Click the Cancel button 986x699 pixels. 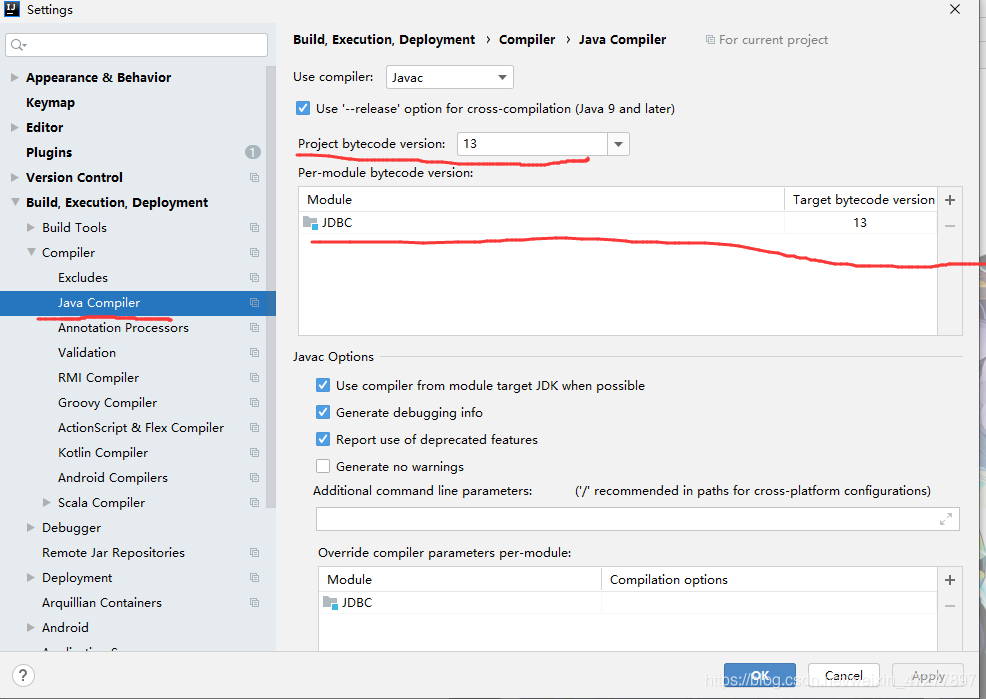[843, 675]
